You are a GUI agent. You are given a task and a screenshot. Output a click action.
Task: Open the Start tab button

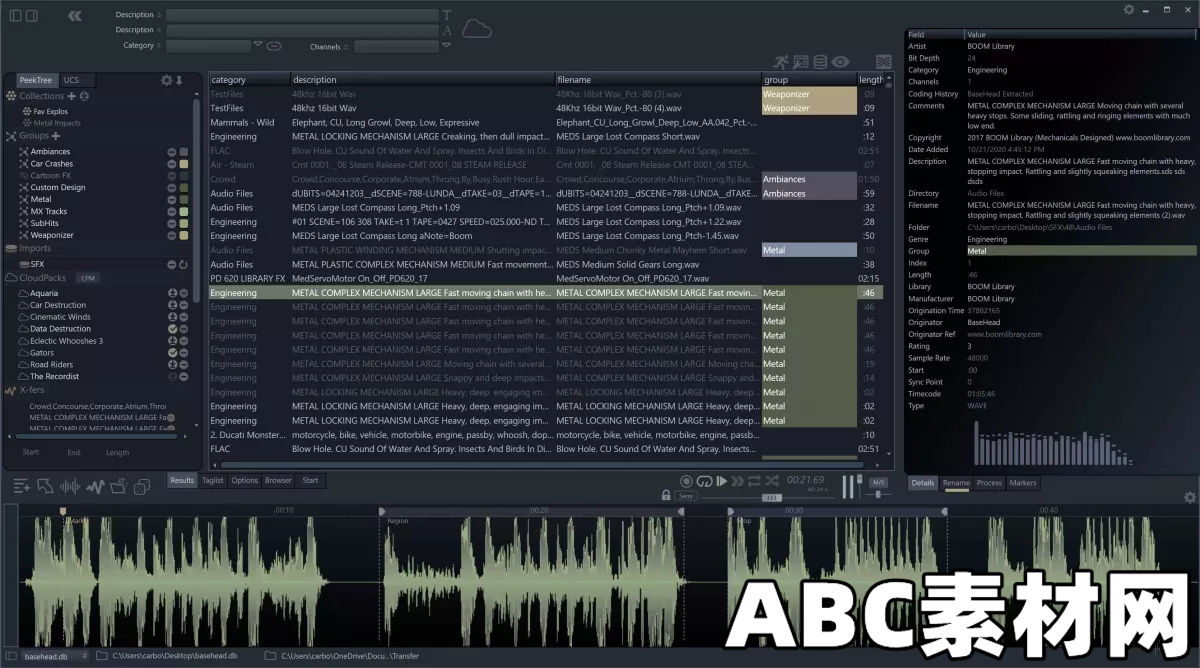[311, 480]
